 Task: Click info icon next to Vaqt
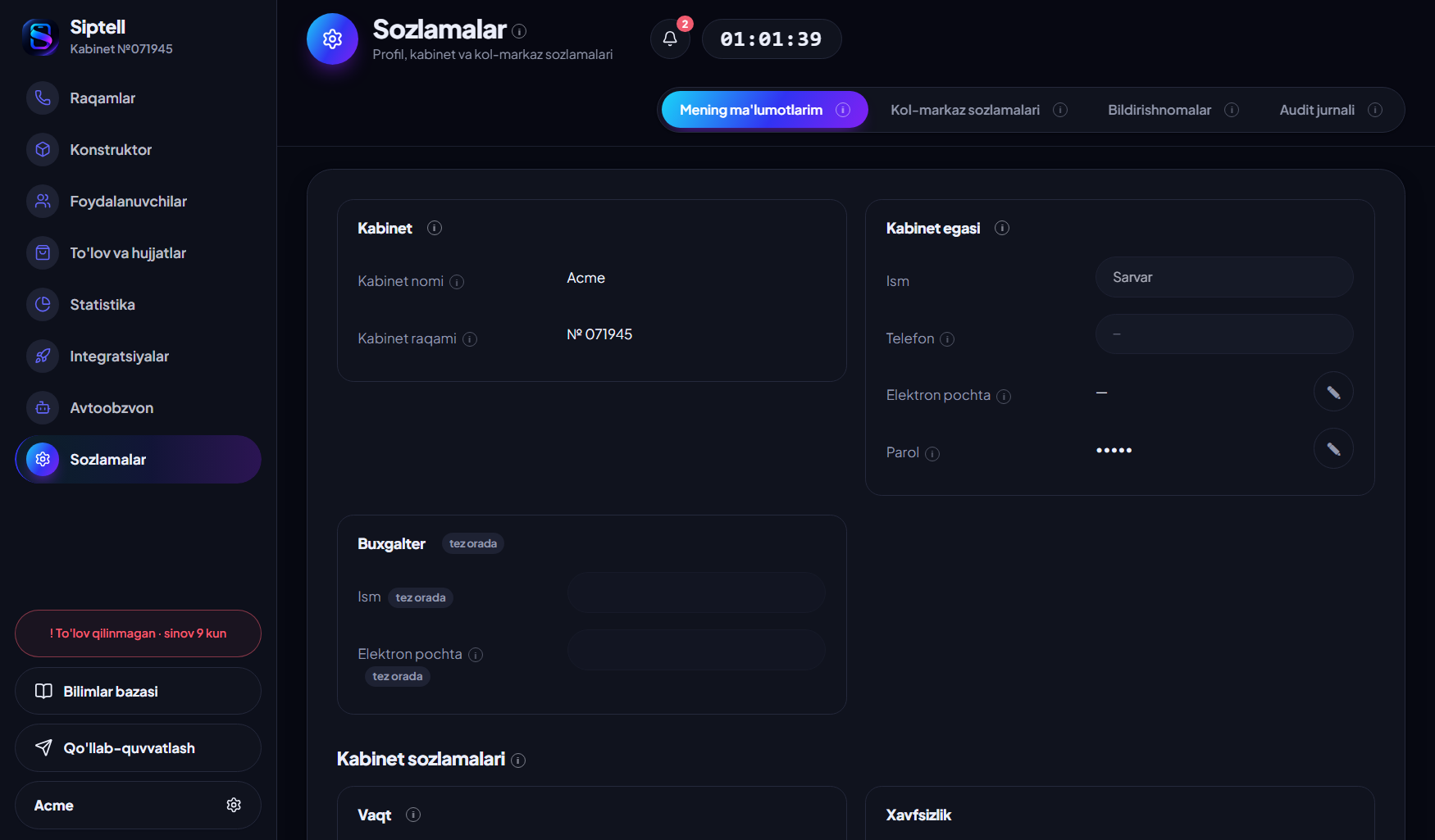coord(413,815)
